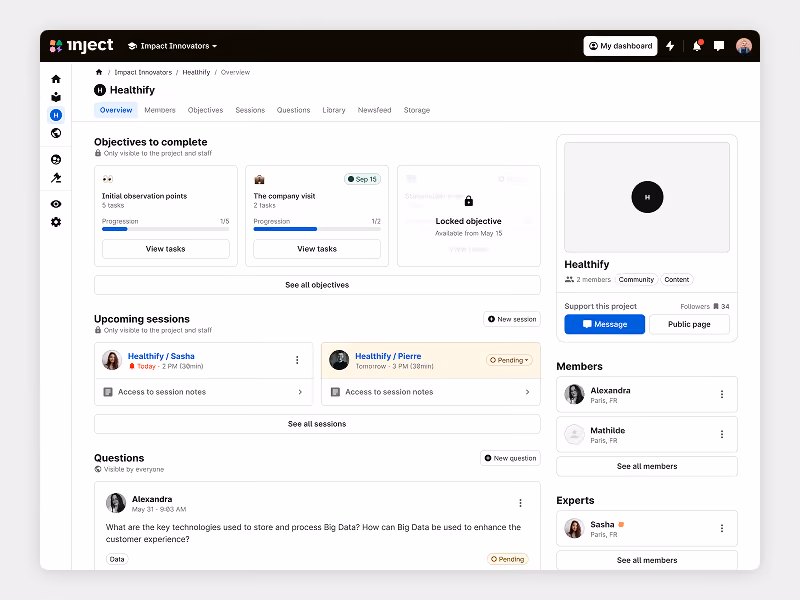Click the lock icon on Locked objective
The image size is (800, 600).
click(469, 201)
